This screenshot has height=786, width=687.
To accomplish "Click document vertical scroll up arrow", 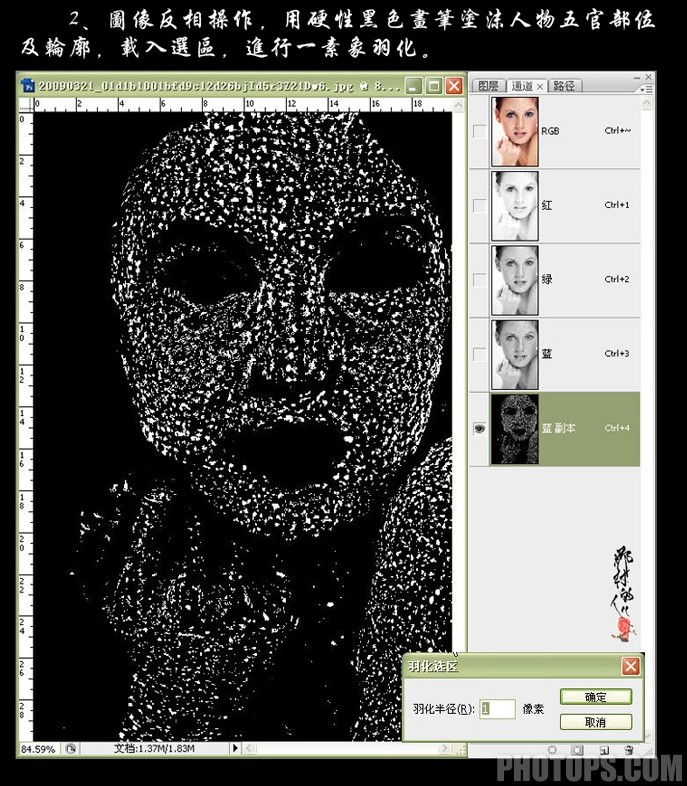I will point(458,105).
